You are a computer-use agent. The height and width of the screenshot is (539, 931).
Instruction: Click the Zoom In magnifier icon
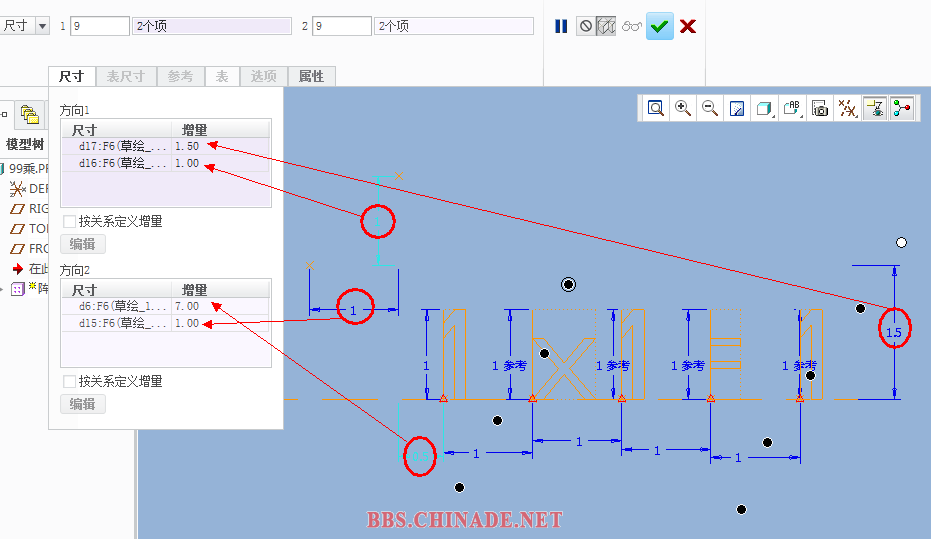(x=683, y=108)
